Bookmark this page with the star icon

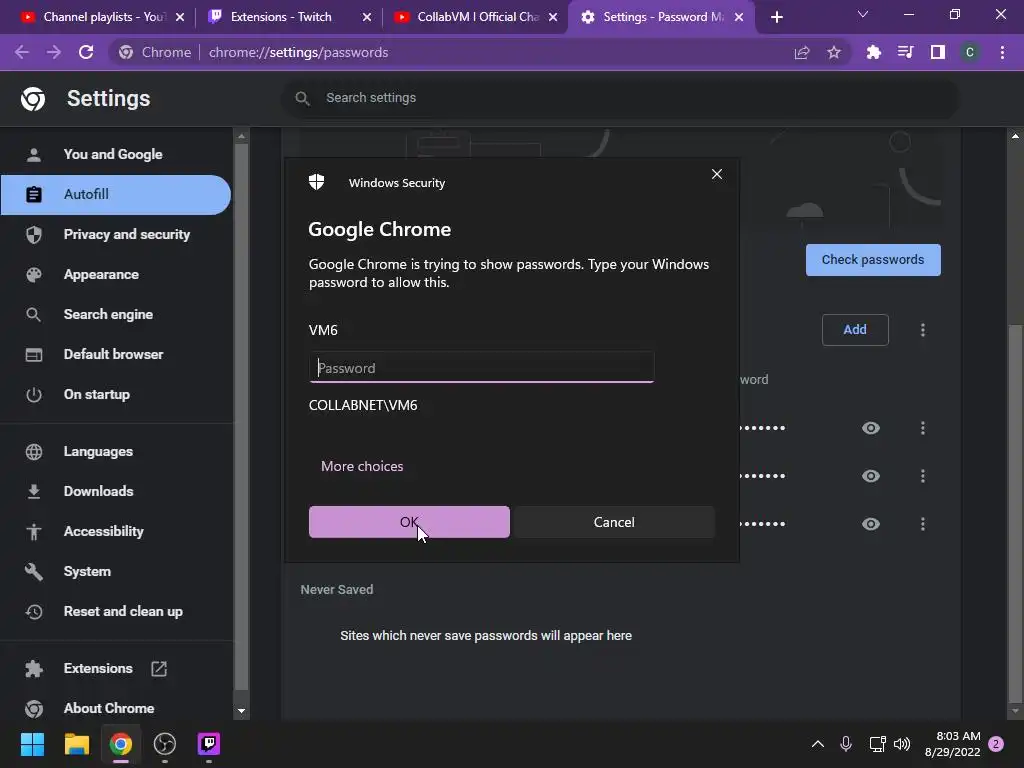pos(833,52)
